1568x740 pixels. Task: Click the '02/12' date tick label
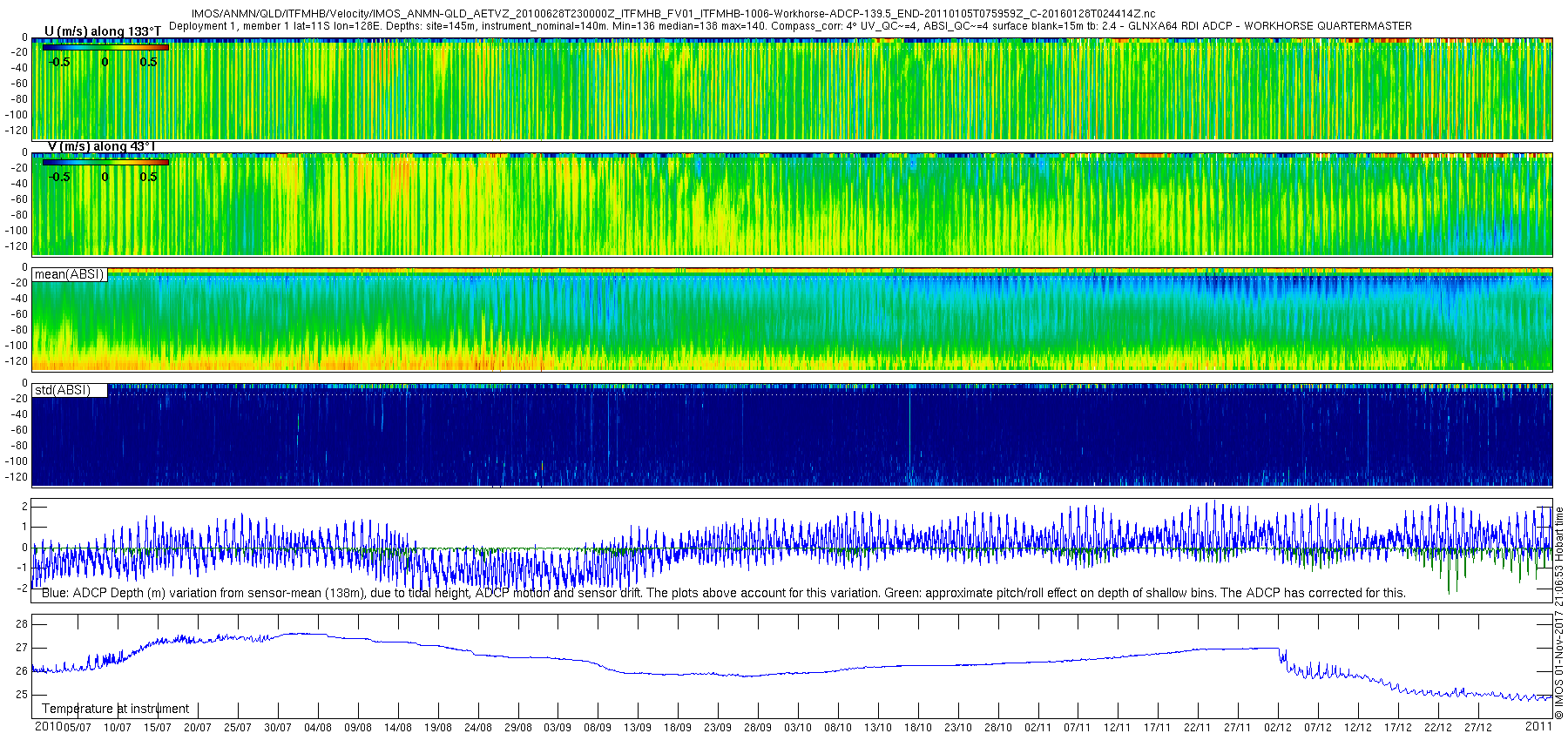coord(1278,728)
